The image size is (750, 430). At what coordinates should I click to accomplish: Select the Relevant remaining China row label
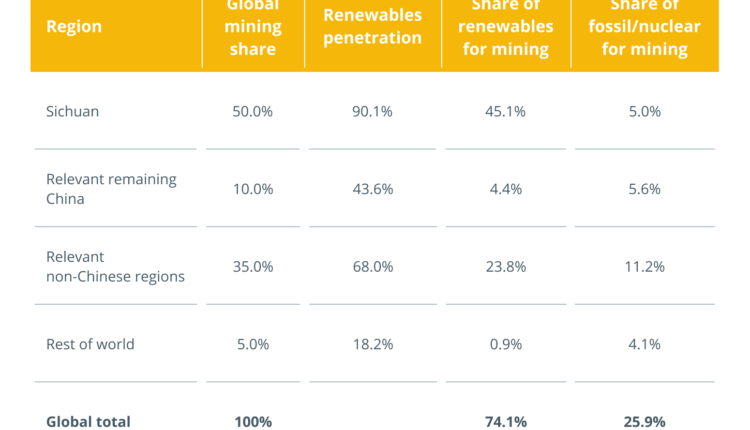pyautogui.click(x=111, y=189)
